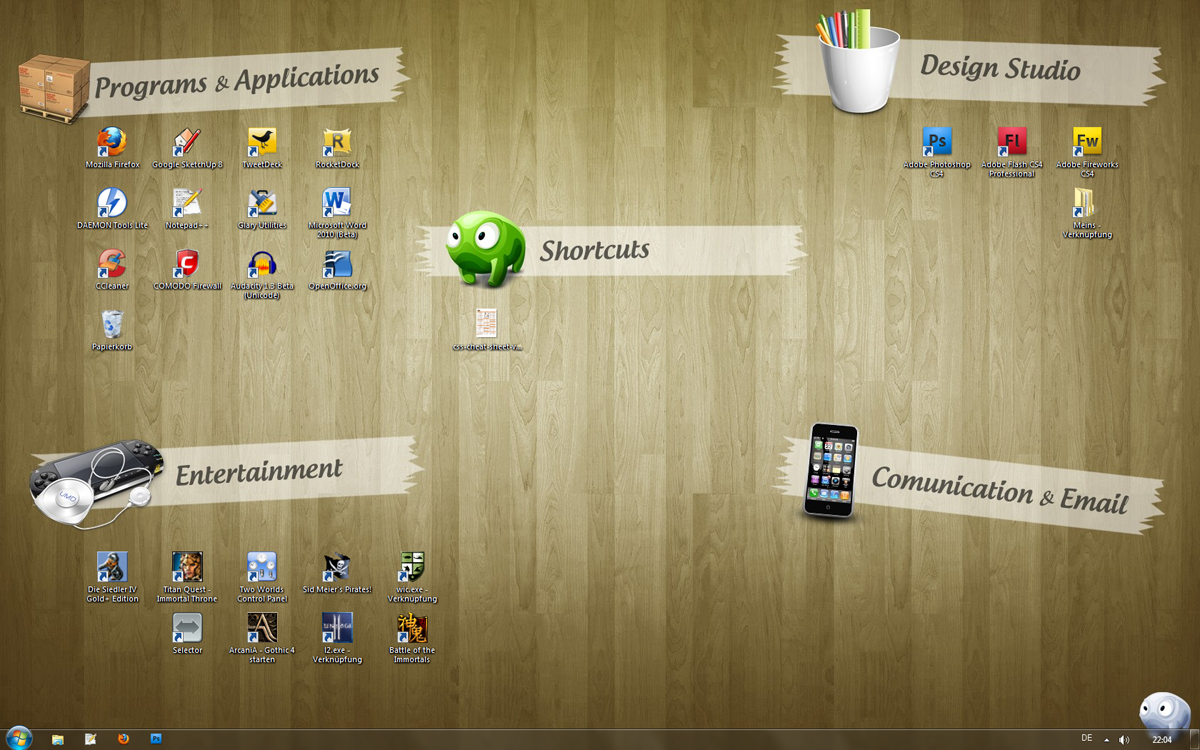Screen dimensions: 1200x750
Task: Open the DE language selector in taskbar
Action: pos(1087,739)
